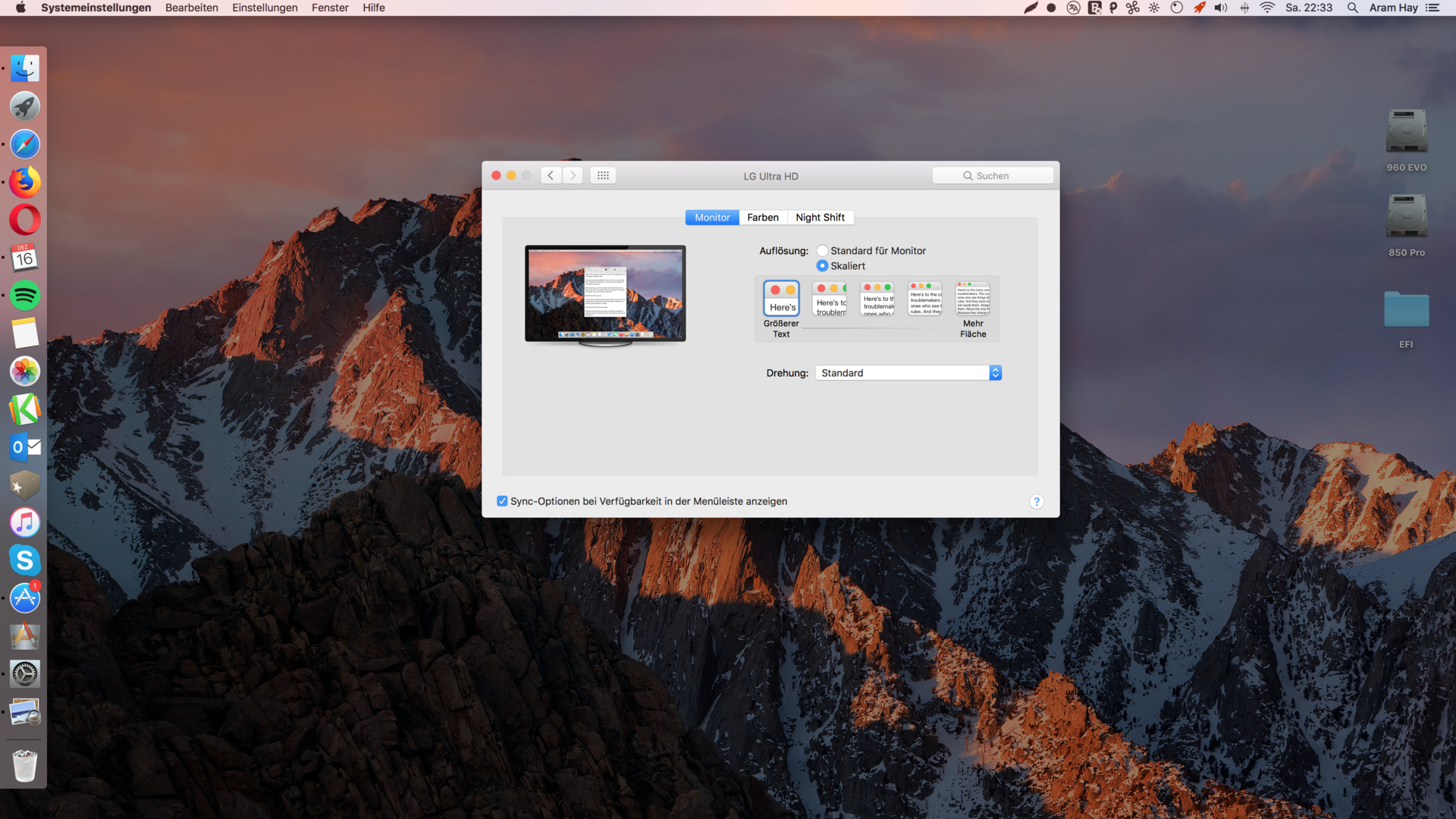Image resolution: width=1456 pixels, height=819 pixels.
Task: Select the Skaliert resolution option
Action: pyautogui.click(x=822, y=265)
